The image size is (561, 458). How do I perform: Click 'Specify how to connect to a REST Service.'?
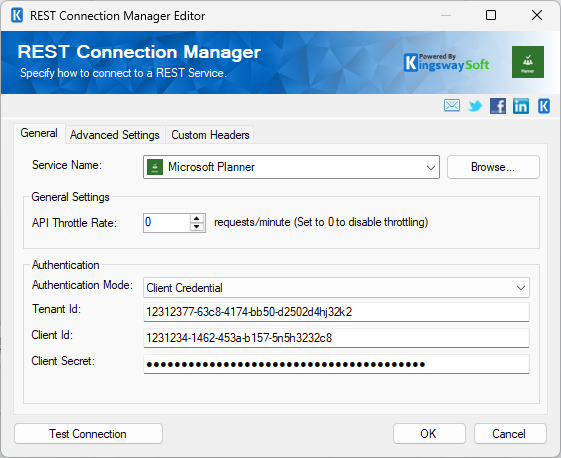click(x=123, y=73)
